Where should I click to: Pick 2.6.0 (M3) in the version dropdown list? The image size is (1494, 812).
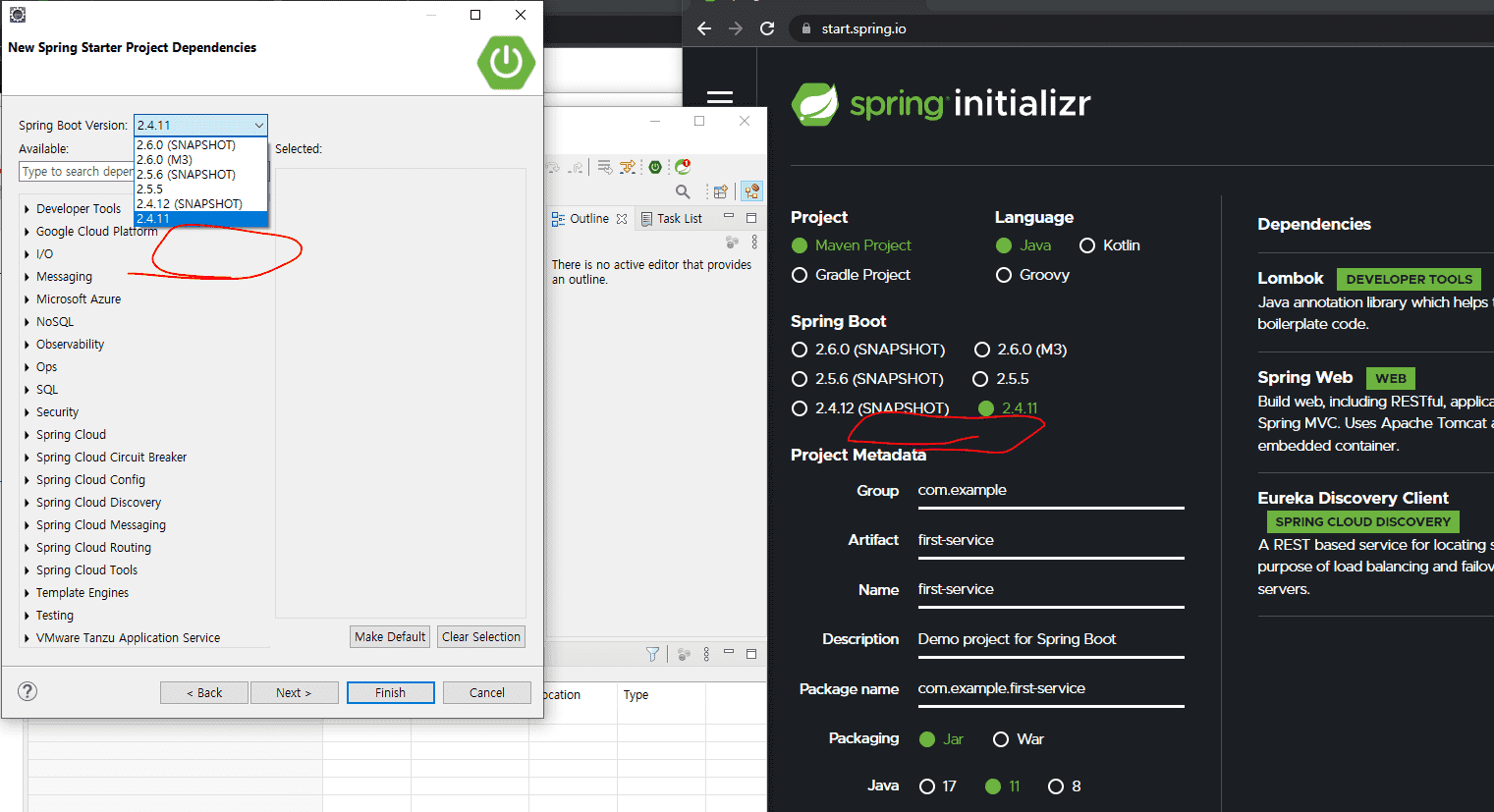[200, 160]
